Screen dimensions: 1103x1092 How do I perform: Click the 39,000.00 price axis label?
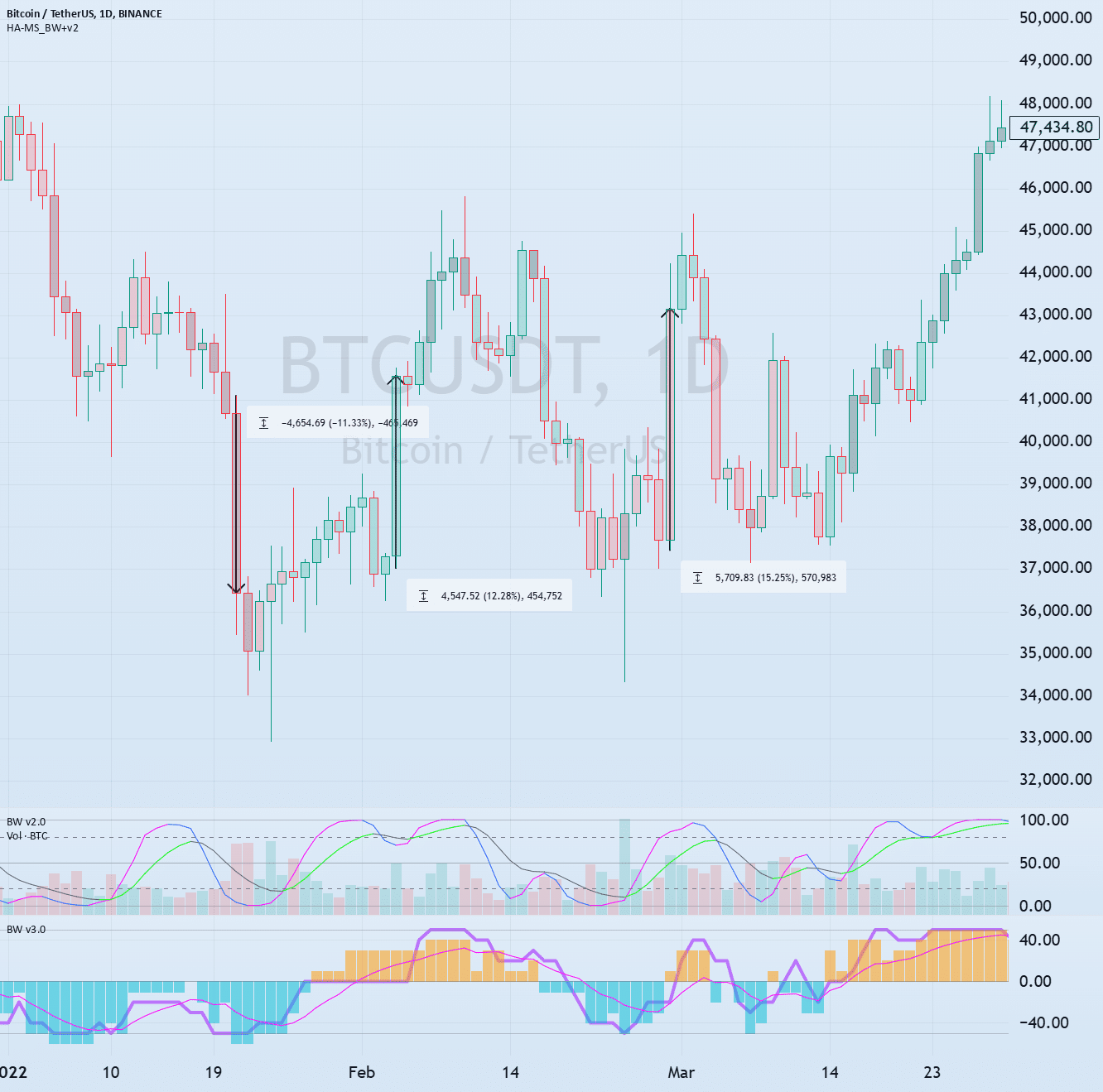(x=1056, y=483)
